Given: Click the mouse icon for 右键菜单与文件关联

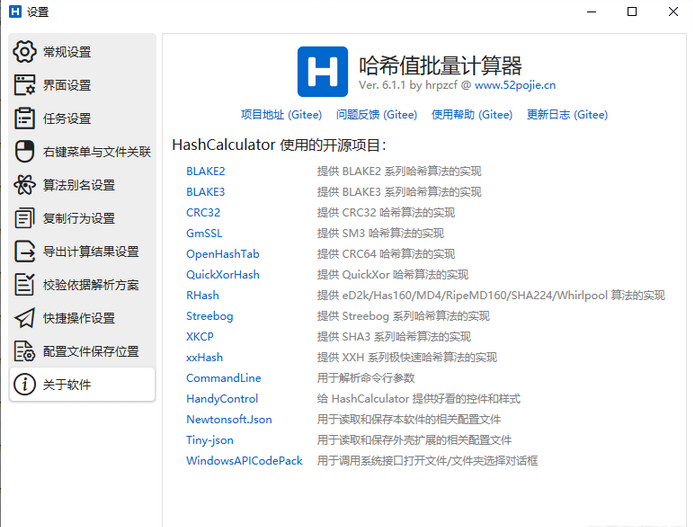Looking at the screenshot, I should click(x=24, y=152).
